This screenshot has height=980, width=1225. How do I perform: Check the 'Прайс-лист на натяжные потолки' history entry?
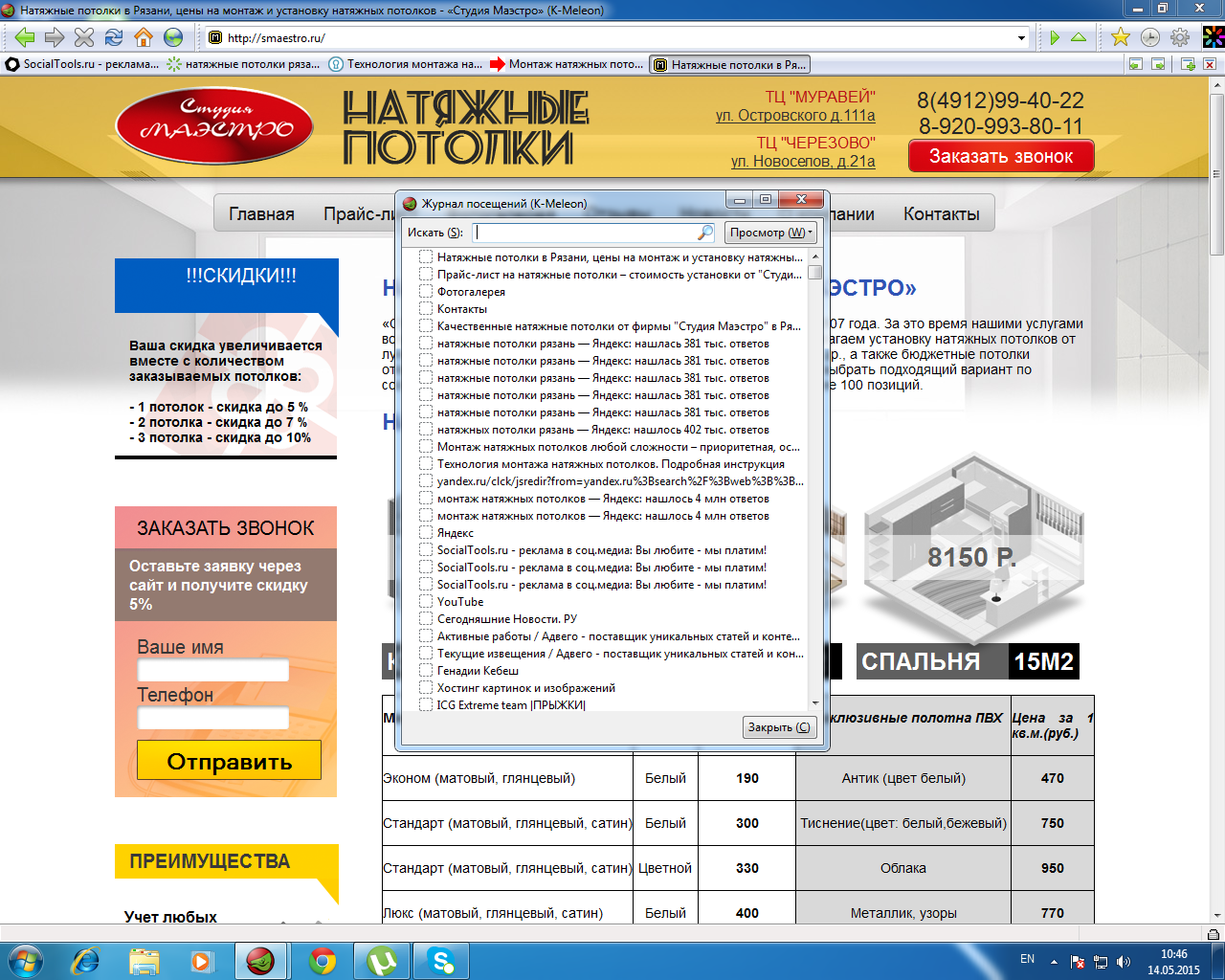point(426,275)
